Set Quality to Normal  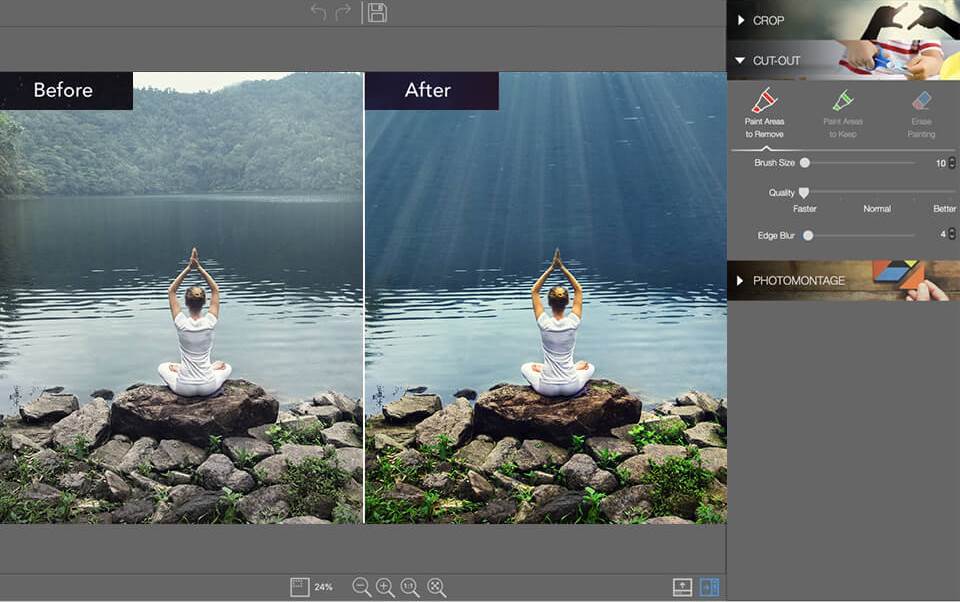pyautogui.click(x=877, y=209)
